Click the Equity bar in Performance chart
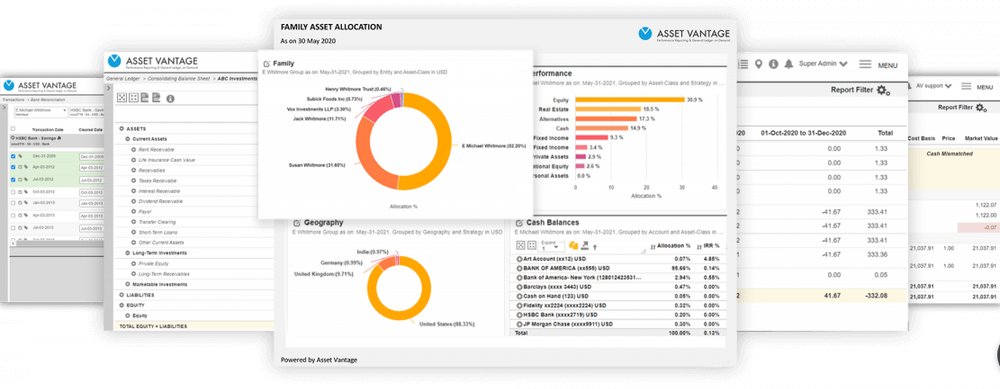 [629, 99]
